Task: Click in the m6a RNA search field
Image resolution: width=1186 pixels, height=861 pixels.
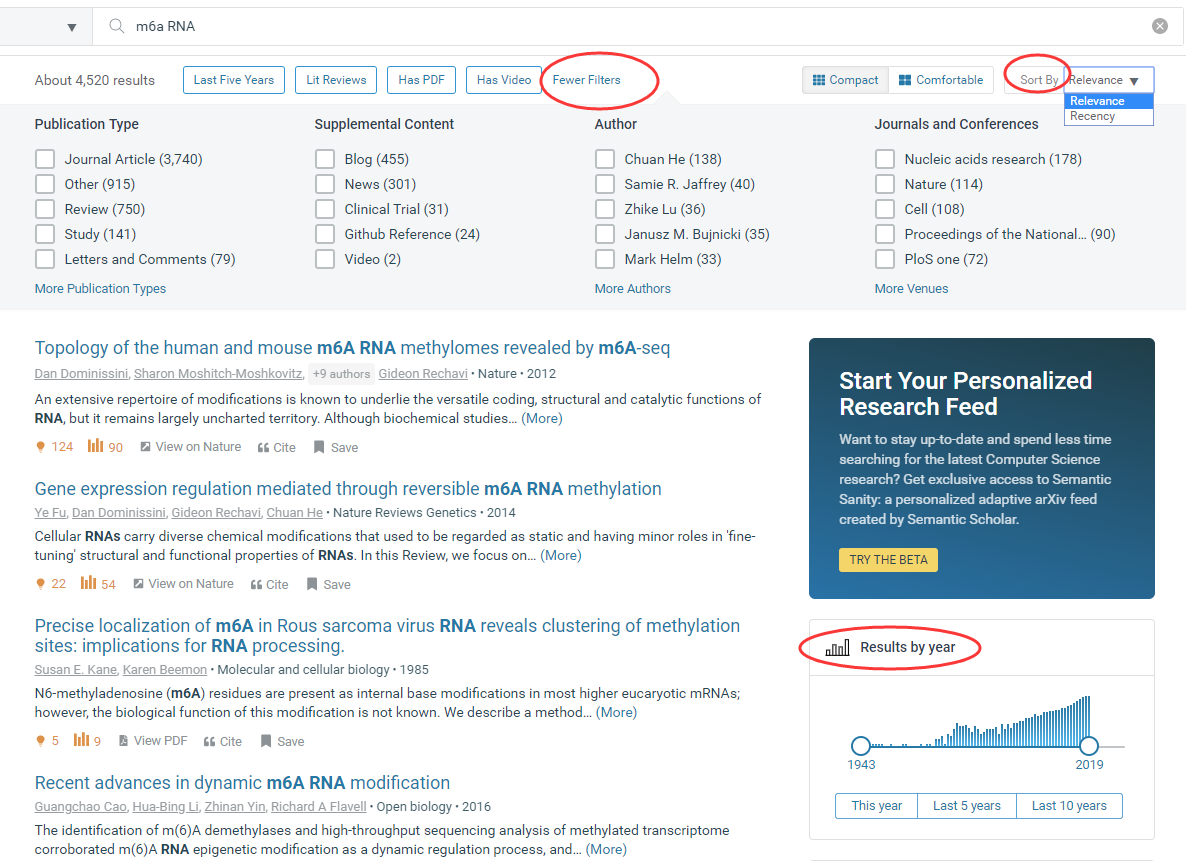Action: click(600, 26)
